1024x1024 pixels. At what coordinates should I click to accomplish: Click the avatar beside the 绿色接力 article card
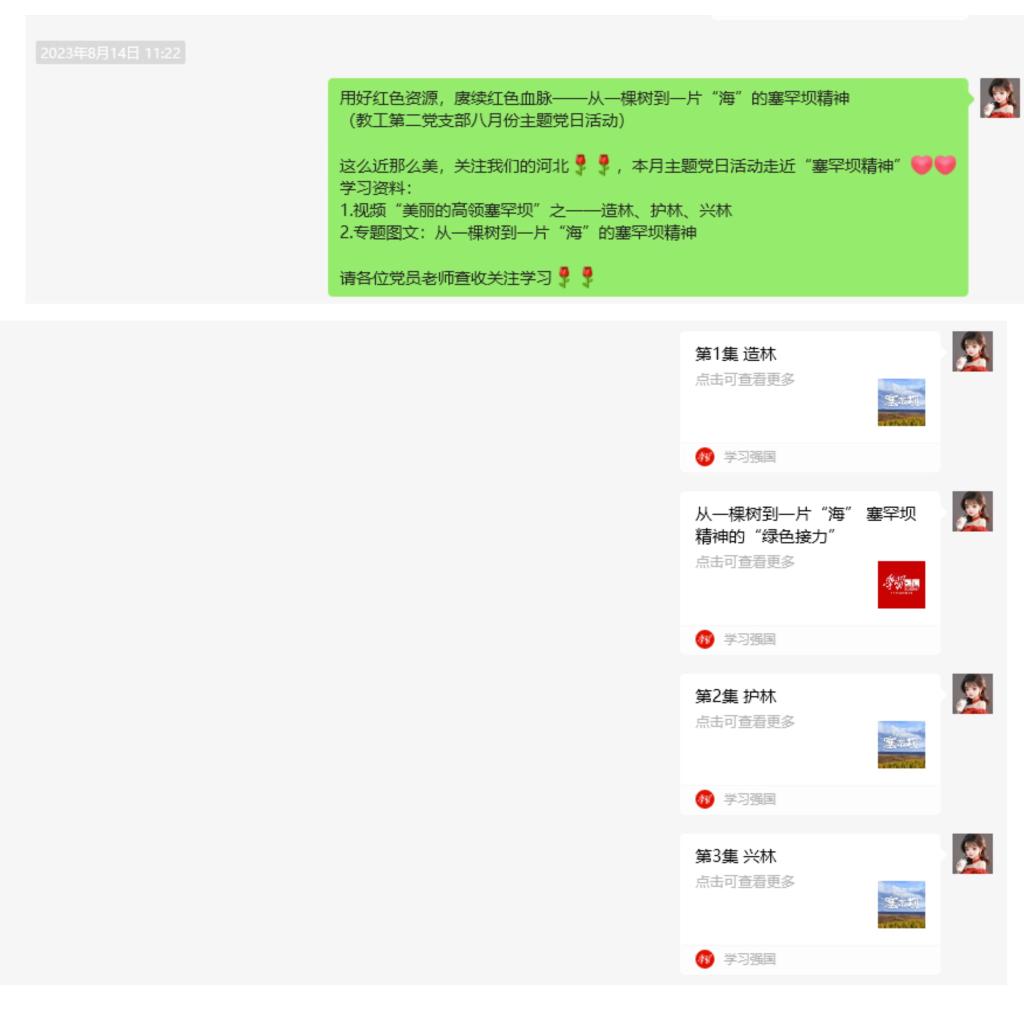click(972, 511)
